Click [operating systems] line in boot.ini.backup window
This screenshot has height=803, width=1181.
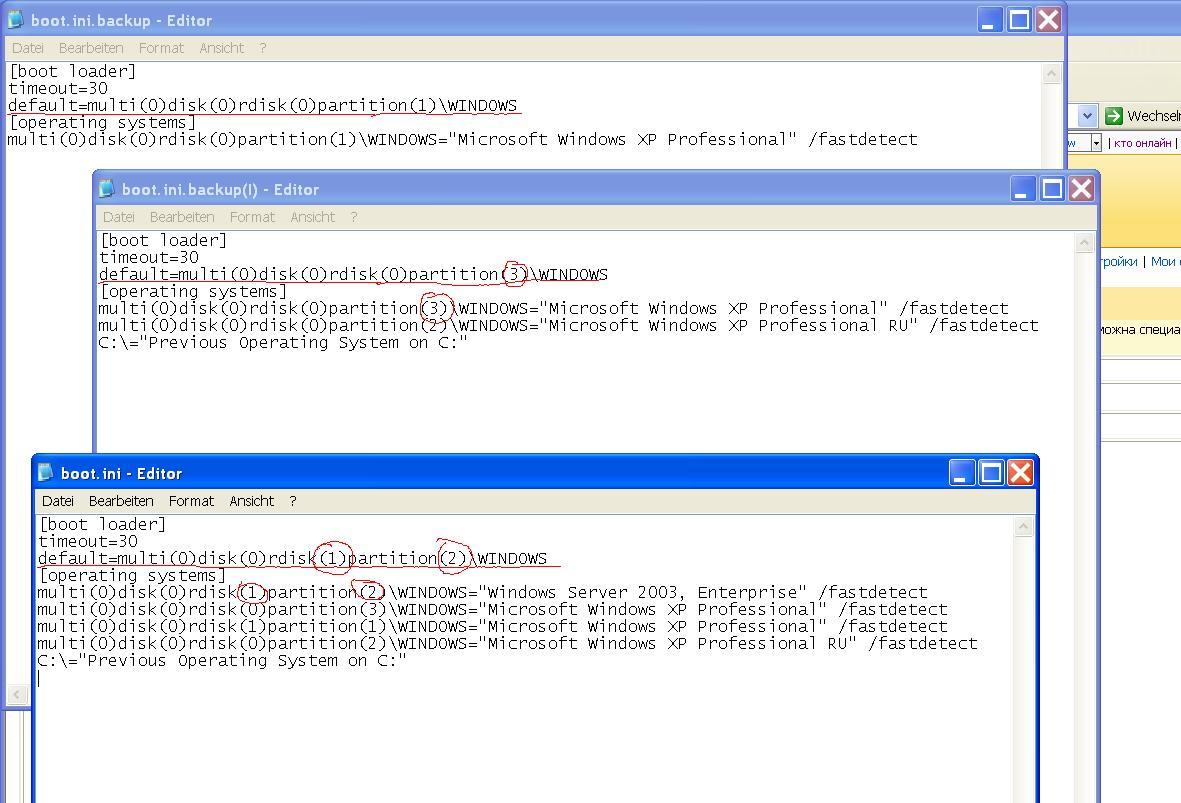(102, 123)
